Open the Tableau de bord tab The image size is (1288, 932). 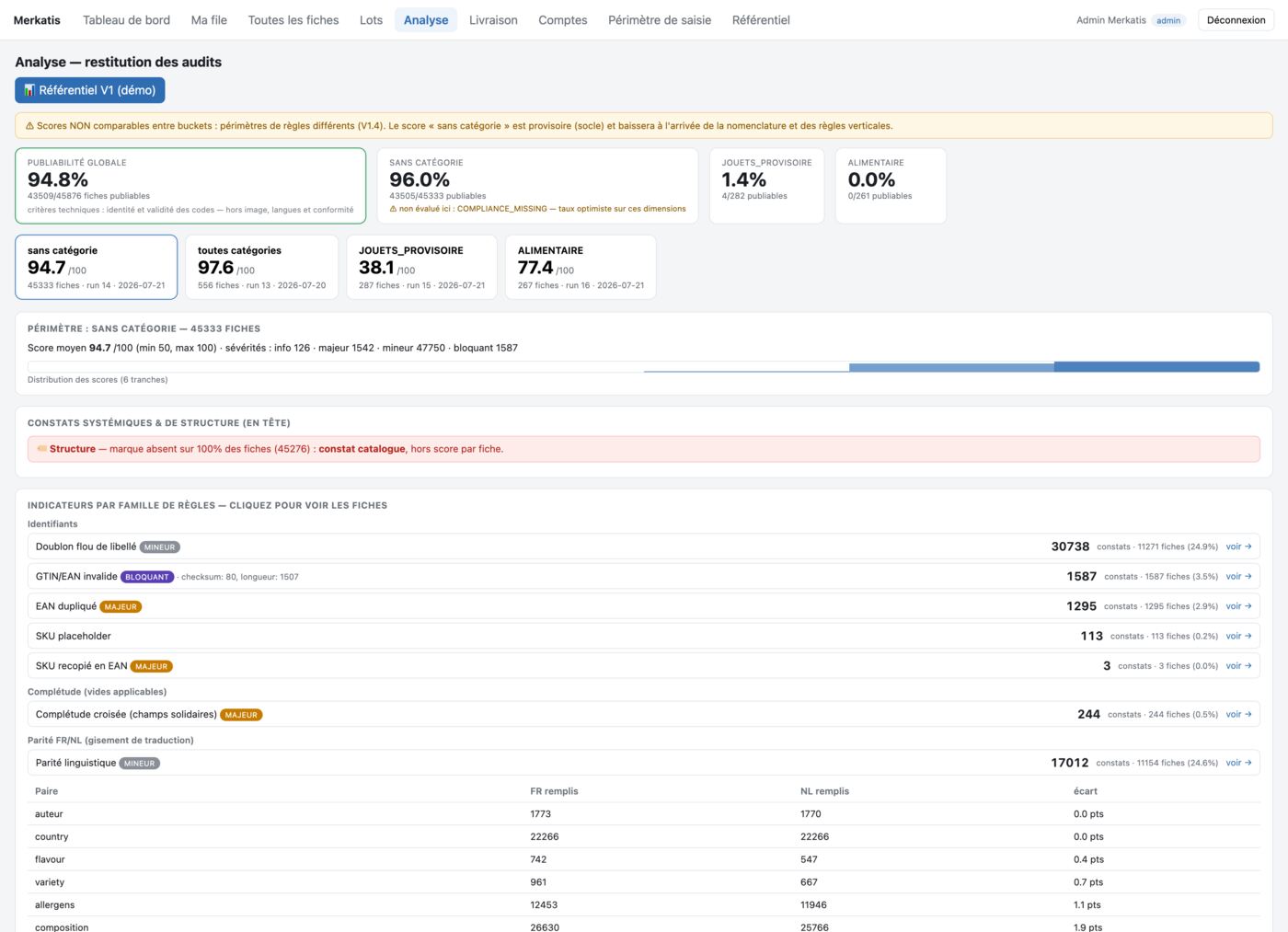tap(126, 20)
